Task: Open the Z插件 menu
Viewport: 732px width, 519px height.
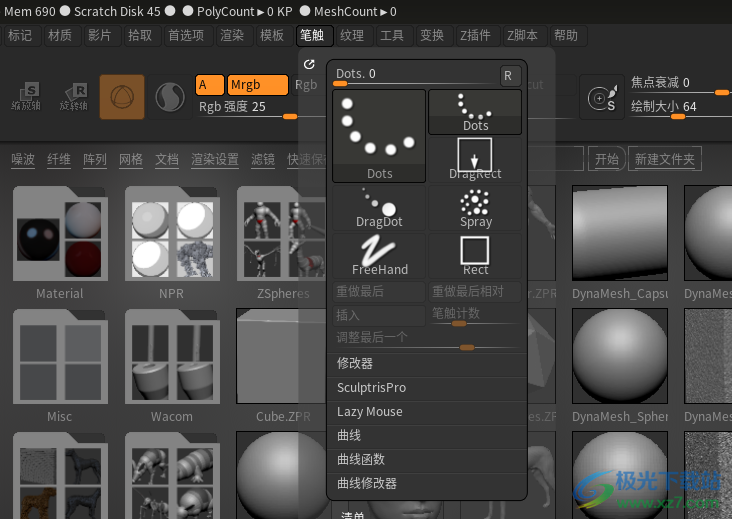Action: [x=478, y=35]
